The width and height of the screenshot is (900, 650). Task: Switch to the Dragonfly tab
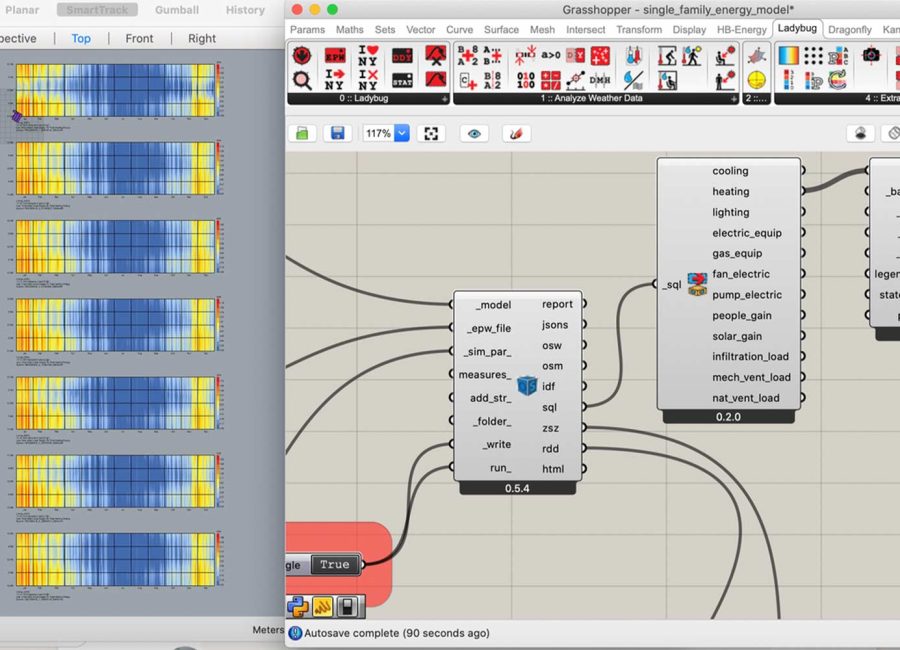click(849, 29)
